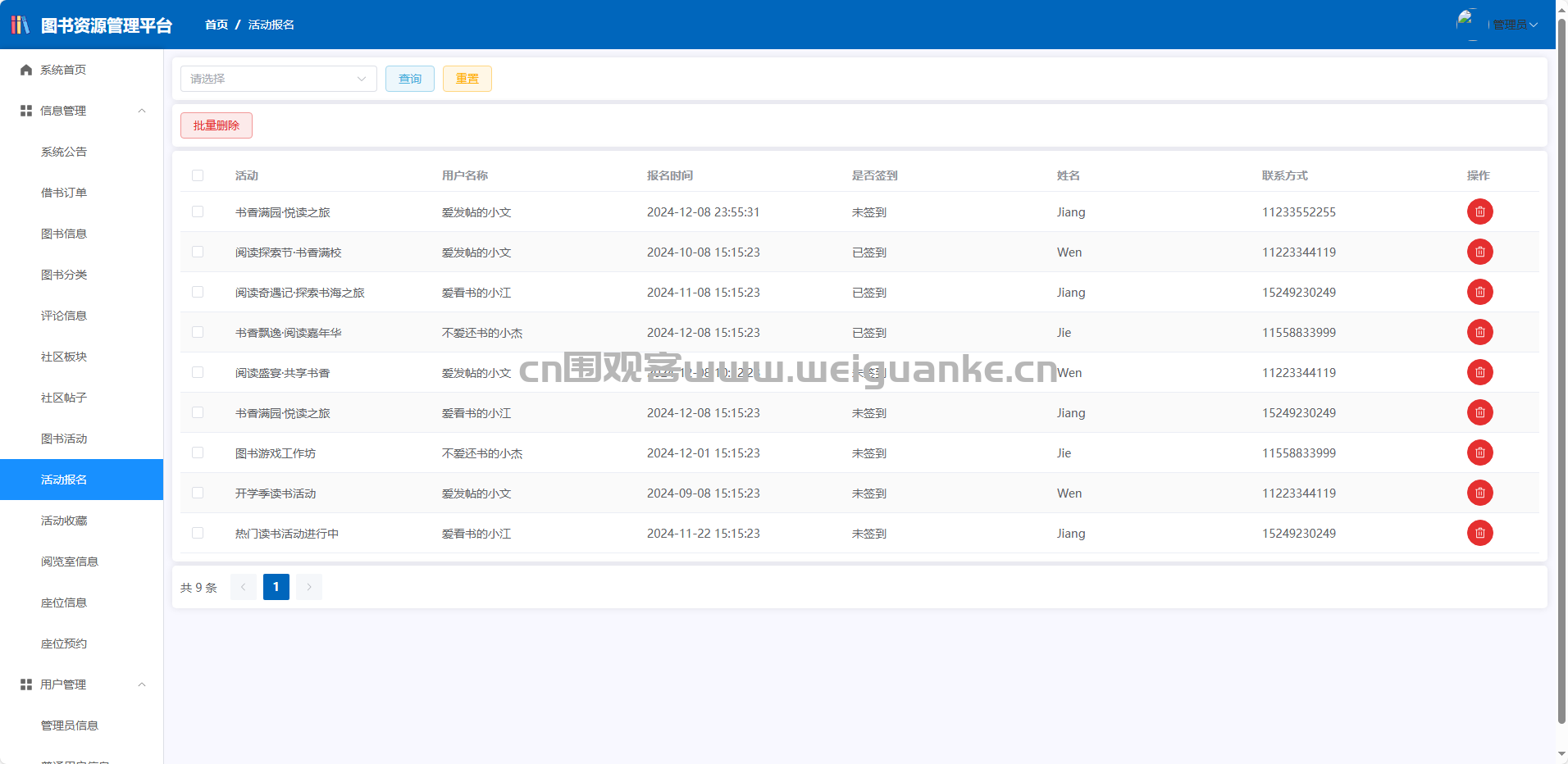Open the 管理员 user dropdown menu
The height and width of the screenshot is (764, 1568).
pos(1515,25)
